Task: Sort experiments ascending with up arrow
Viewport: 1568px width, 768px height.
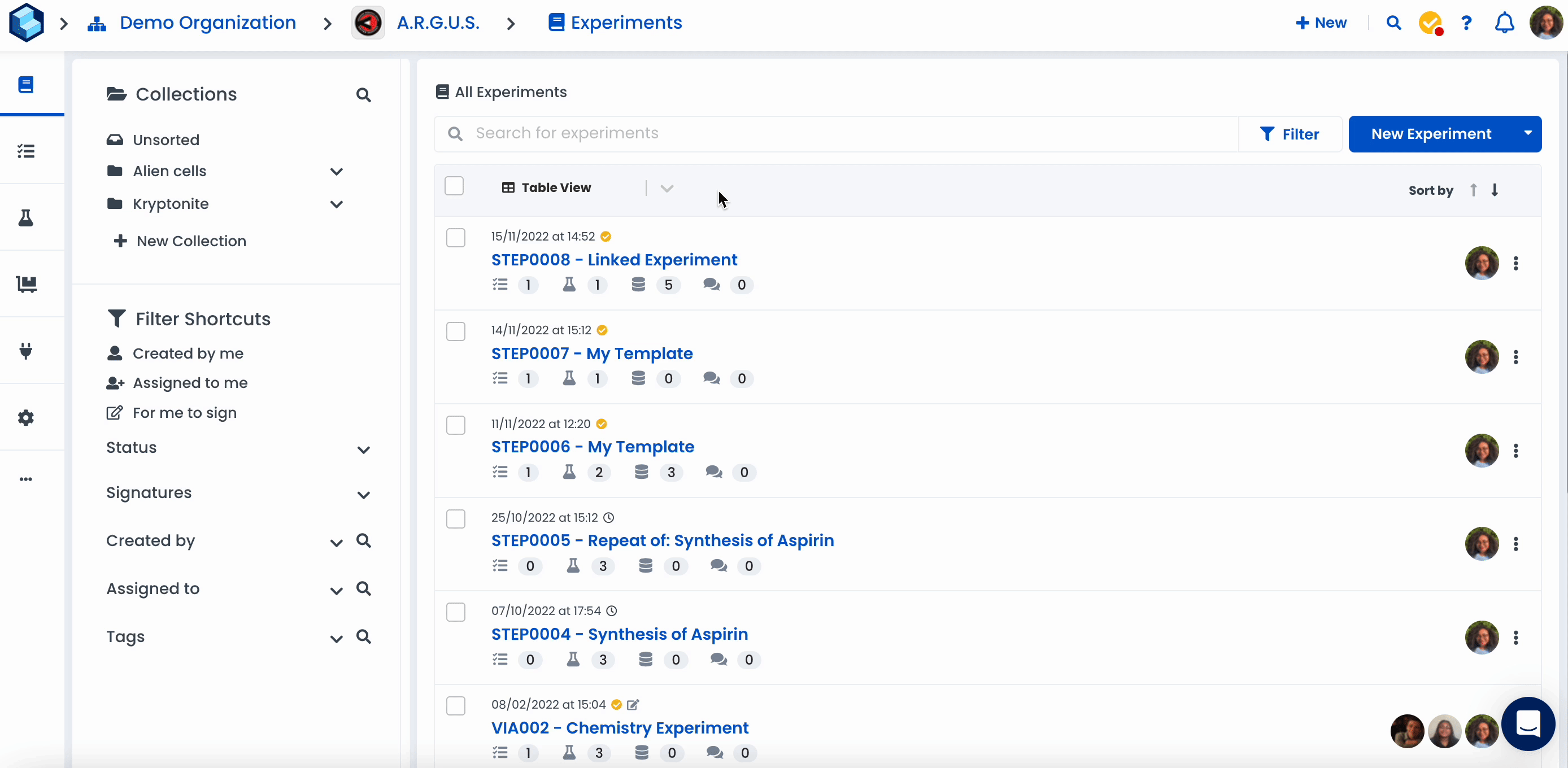Action: click(x=1473, y=190)
